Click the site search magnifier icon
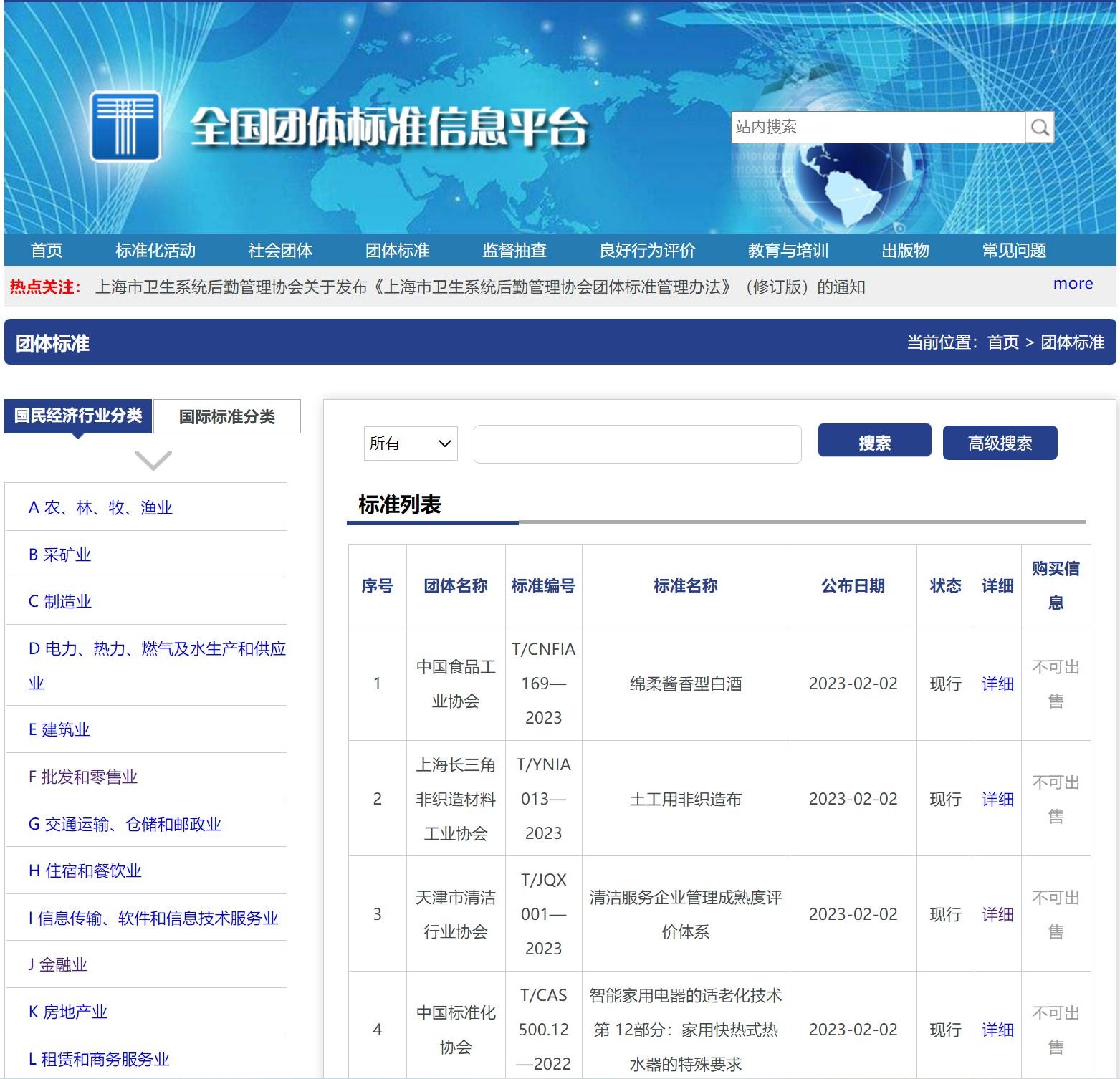Screen dimensions: 1120x1079 click(1040, 128)
